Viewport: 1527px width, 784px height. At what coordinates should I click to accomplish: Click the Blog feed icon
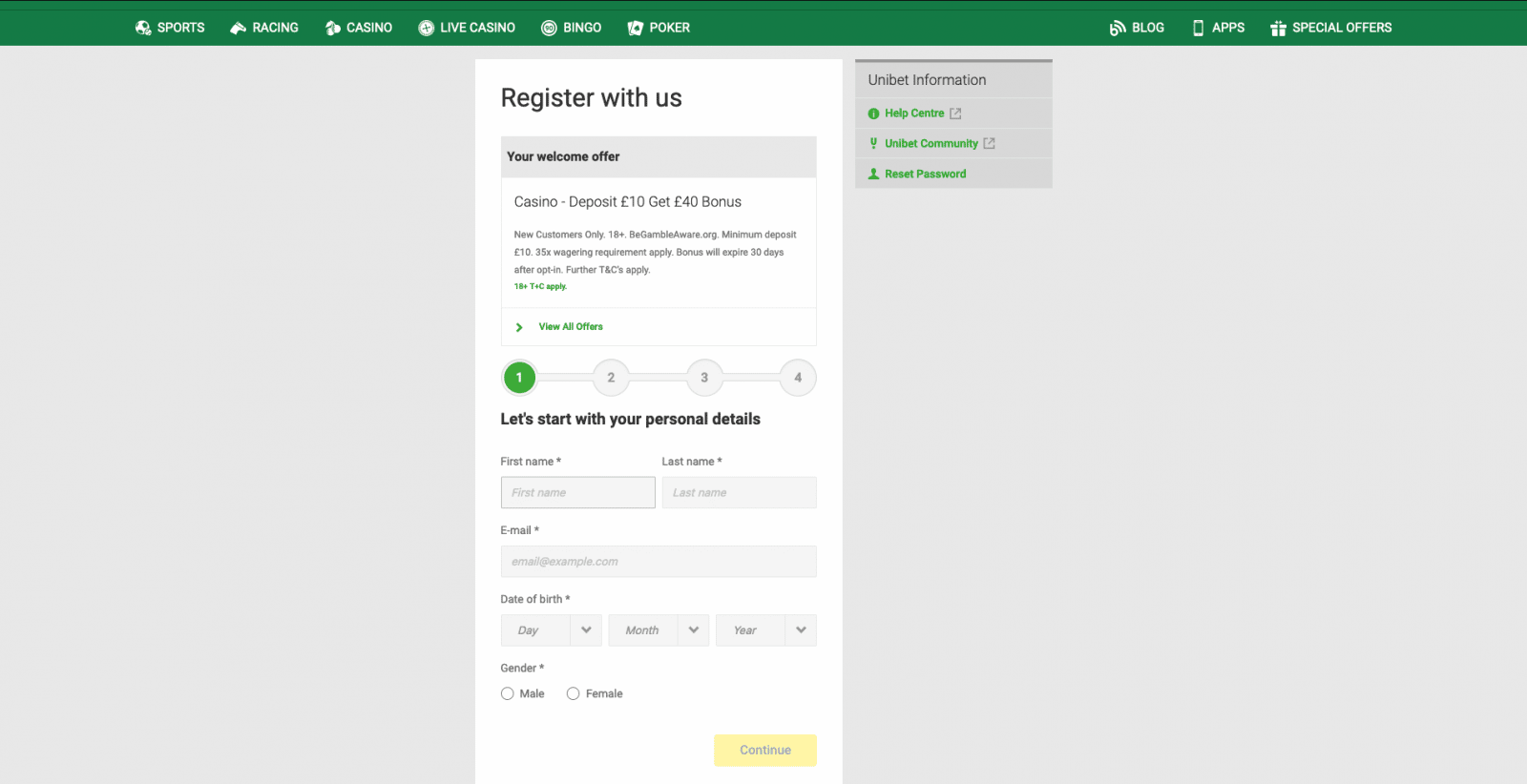1118,28
